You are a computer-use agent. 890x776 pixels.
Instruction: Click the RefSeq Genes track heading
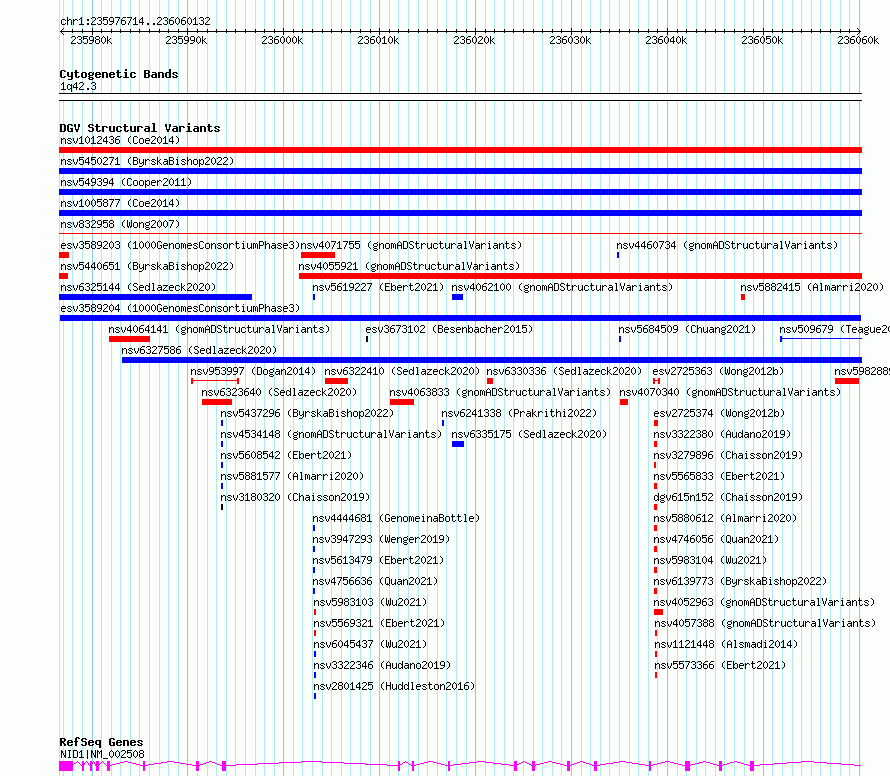point(101,742)
